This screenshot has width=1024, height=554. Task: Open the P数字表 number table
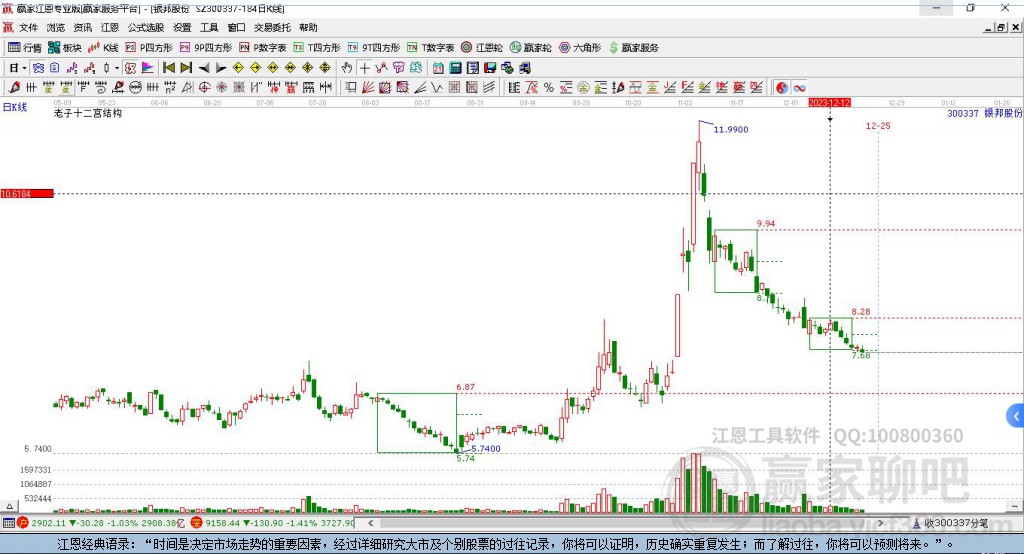[x=263, y=48]
